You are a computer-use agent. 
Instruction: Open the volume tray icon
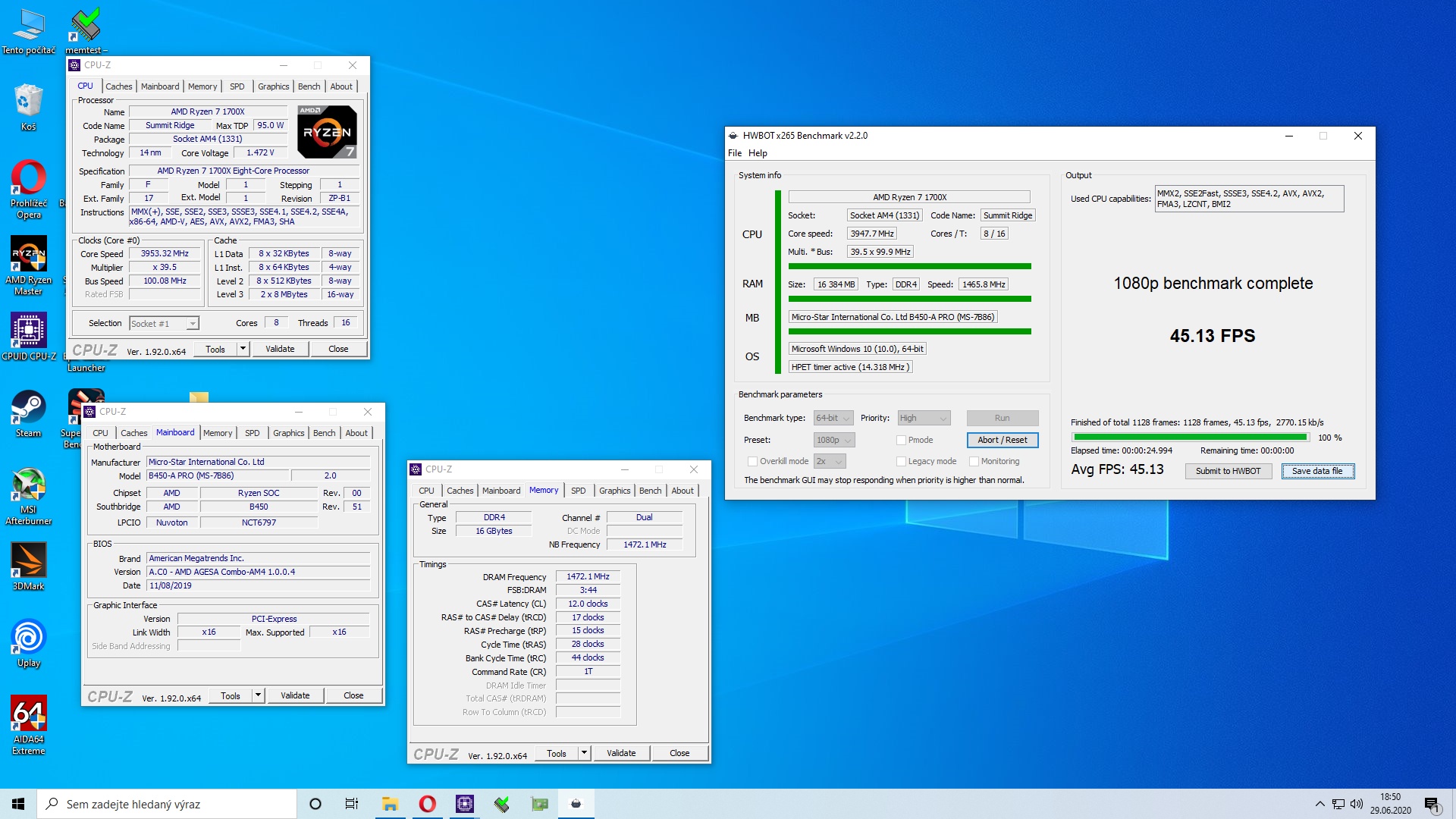tap(1357, 804)
